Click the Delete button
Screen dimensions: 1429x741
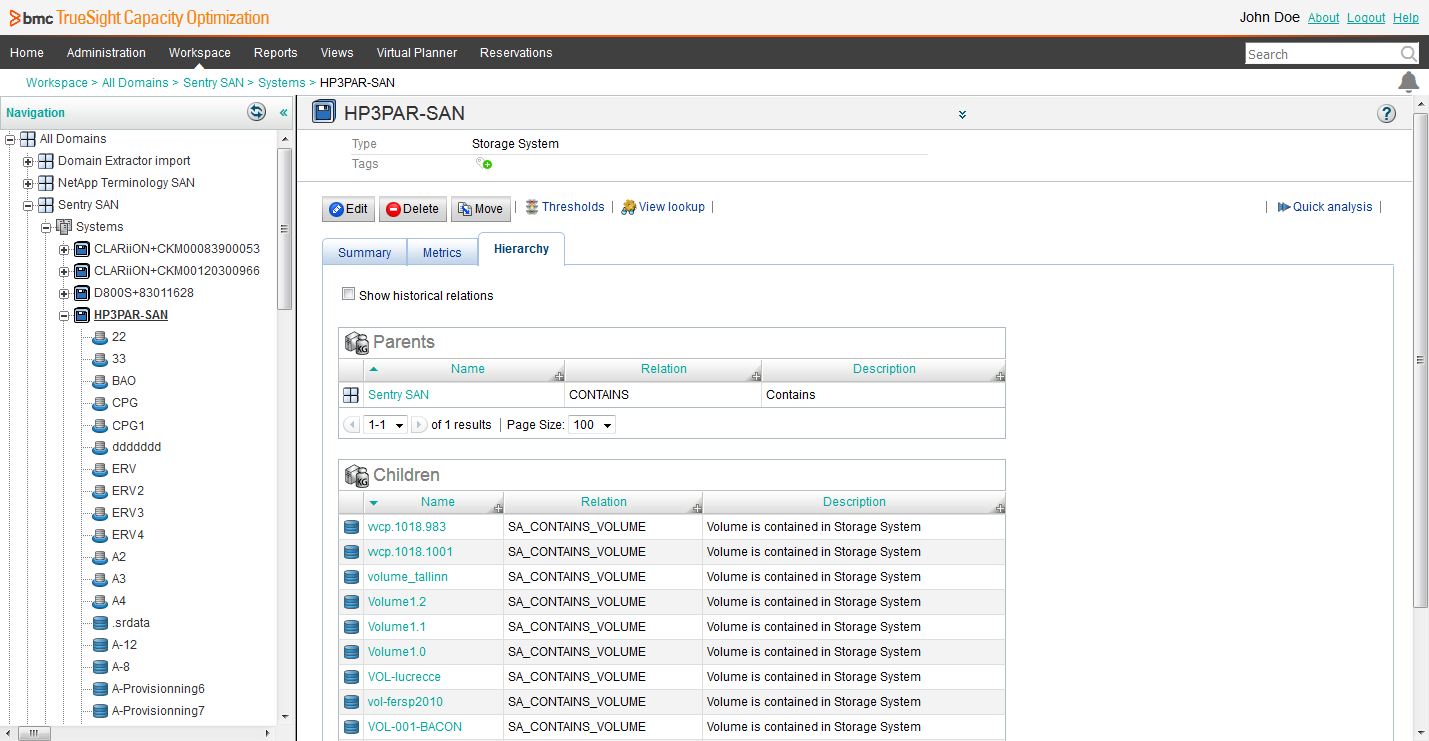(x=413, y=209)
